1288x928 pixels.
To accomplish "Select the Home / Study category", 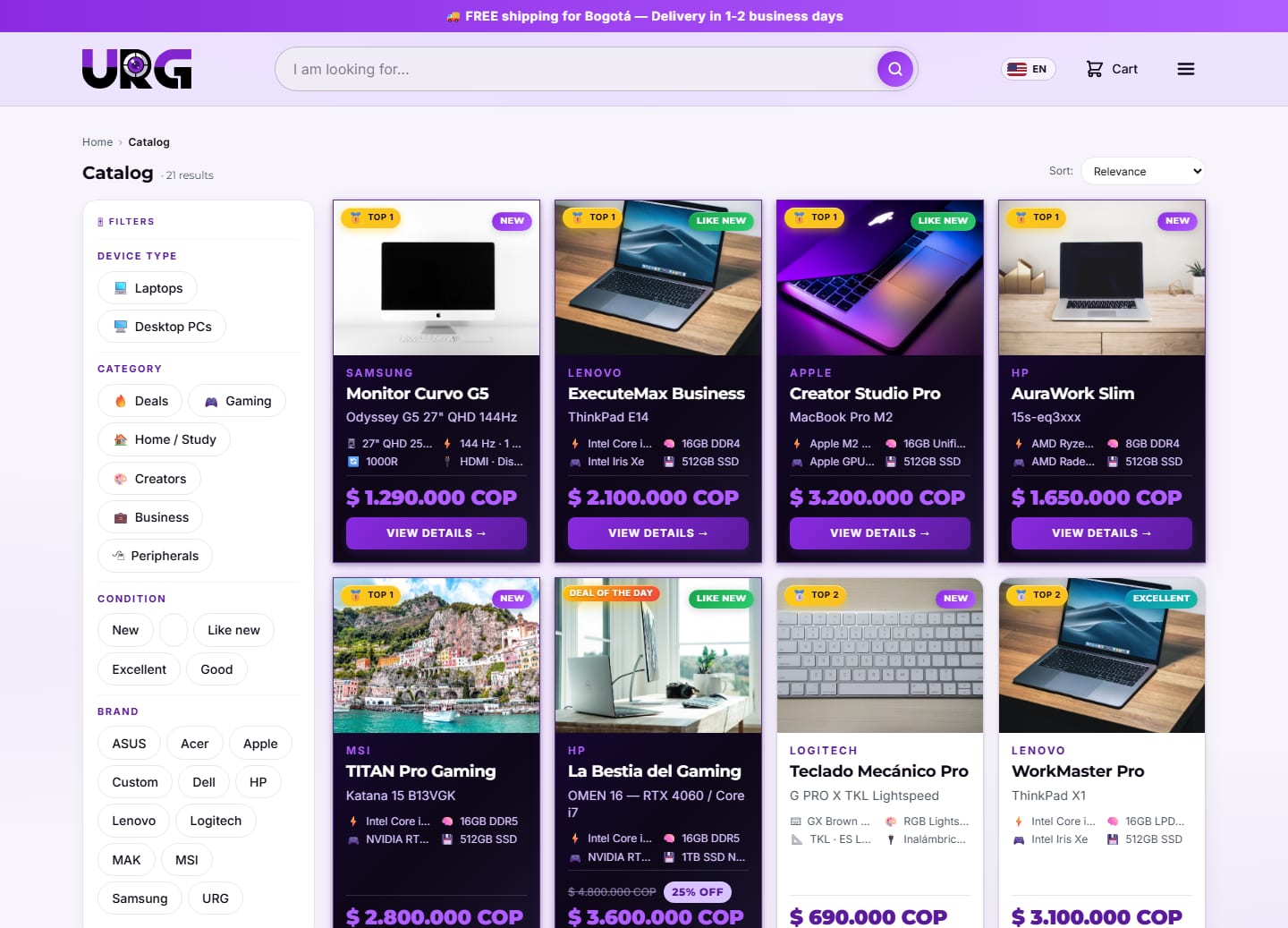I will point(164,439).
